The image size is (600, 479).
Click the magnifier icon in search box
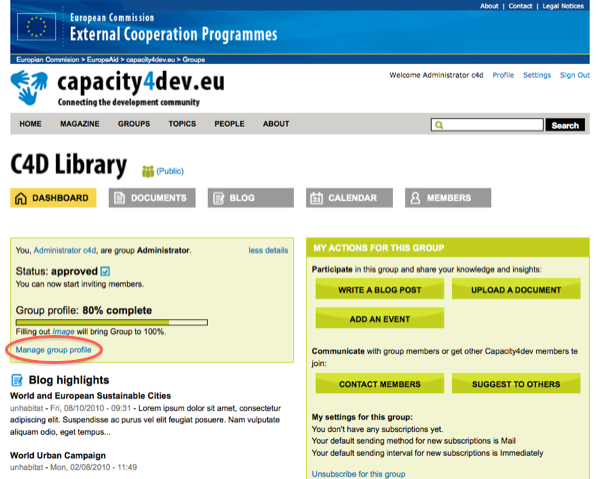pyautogui.click(x=438, y=125)
